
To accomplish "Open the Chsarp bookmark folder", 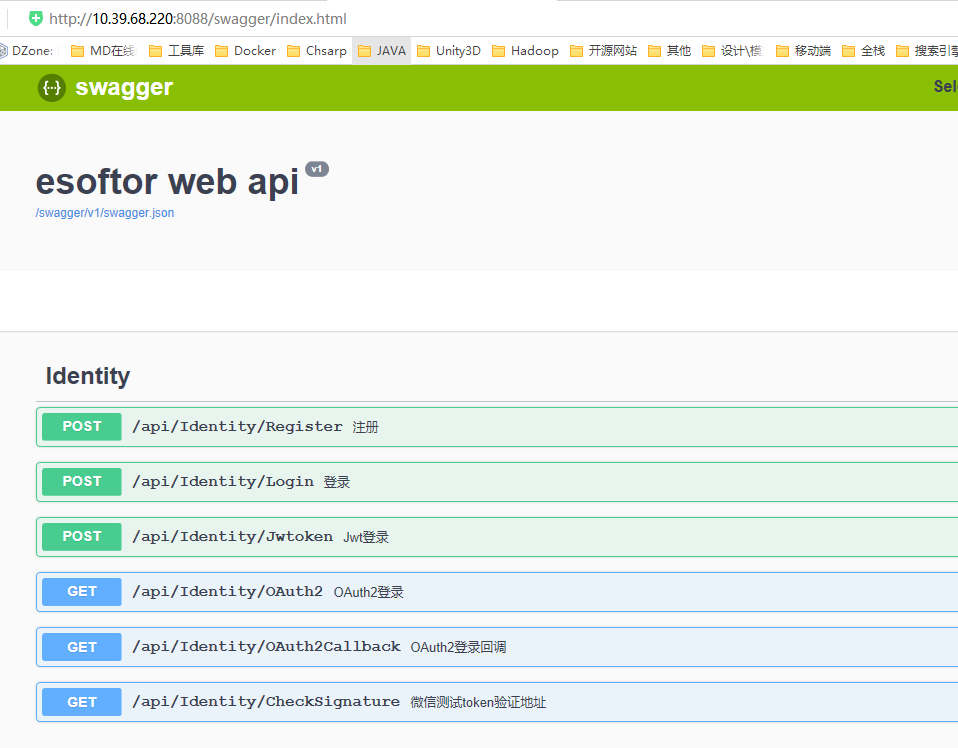I will (x=317, y=51).
